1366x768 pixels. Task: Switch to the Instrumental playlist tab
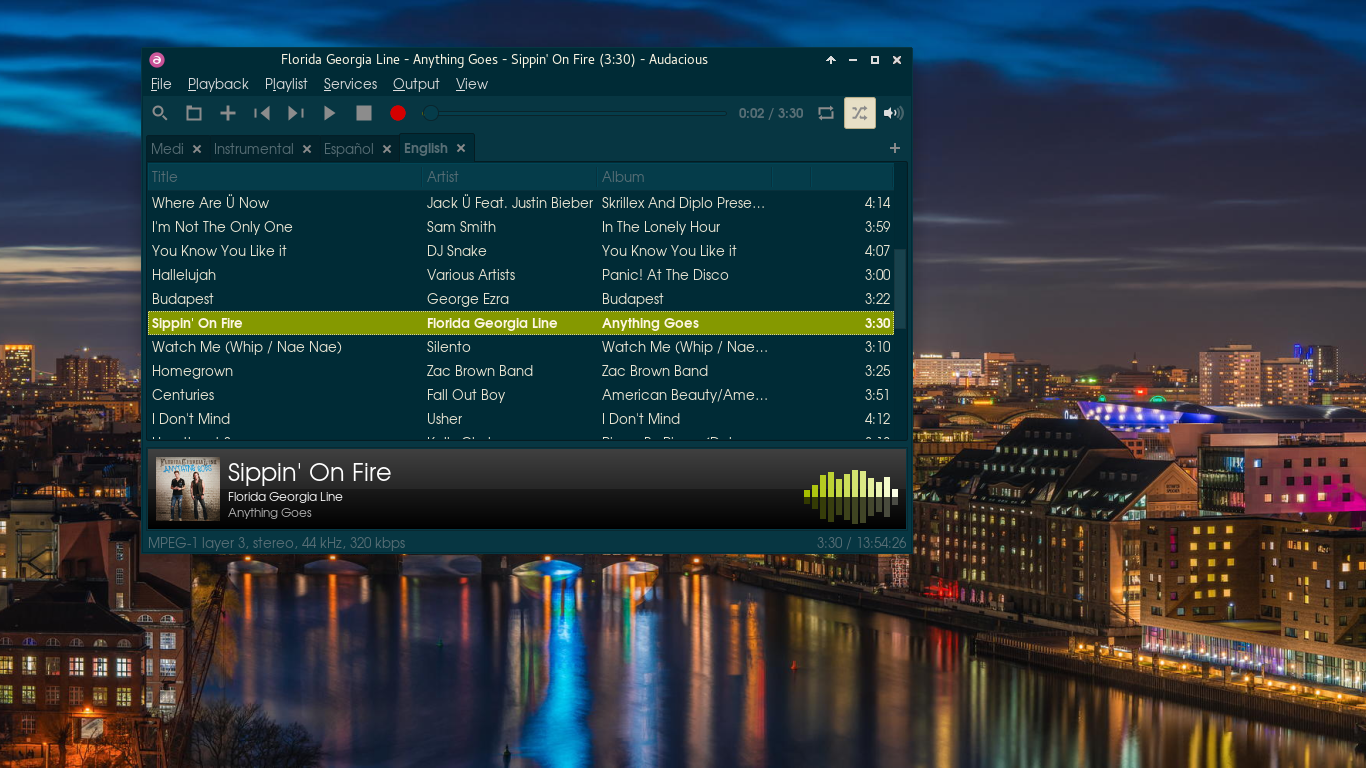click(252, 148)
